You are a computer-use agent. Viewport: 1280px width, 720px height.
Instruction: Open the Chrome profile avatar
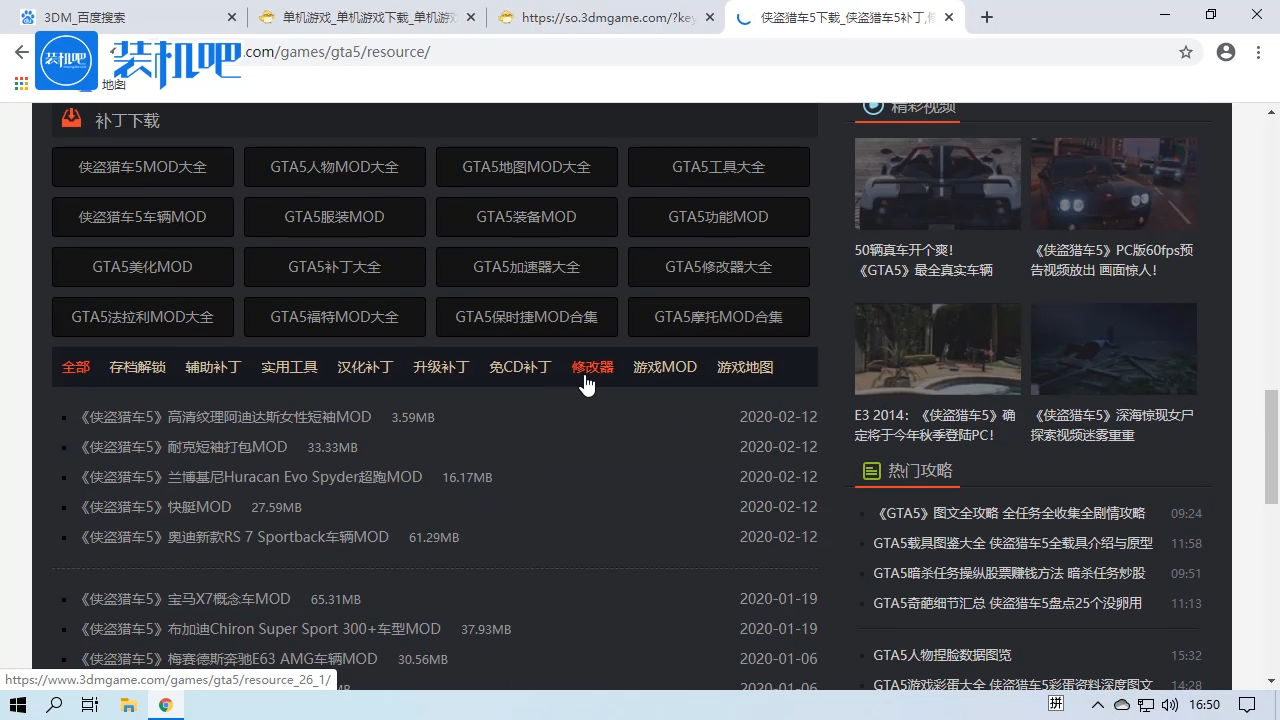tap(1226, 52)
